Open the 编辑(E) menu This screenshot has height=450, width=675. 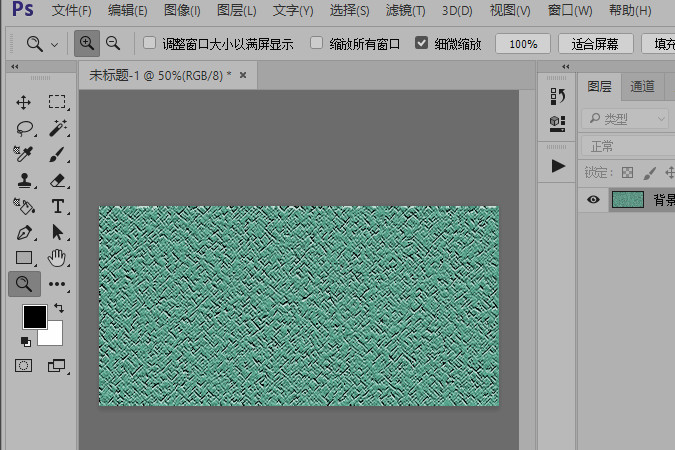tap(128, 10)
